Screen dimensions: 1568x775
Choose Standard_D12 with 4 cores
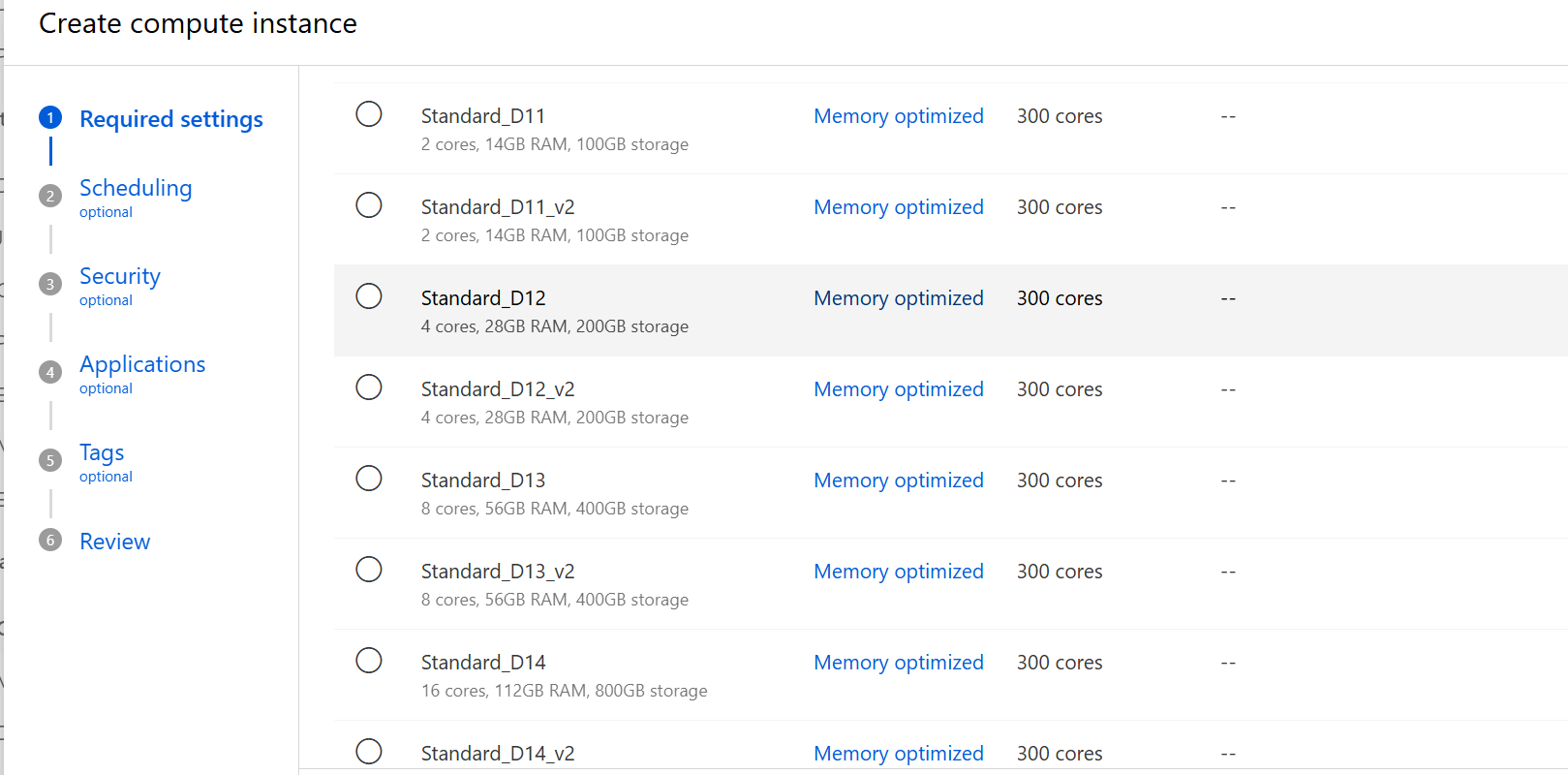click(x=369, y=295)
